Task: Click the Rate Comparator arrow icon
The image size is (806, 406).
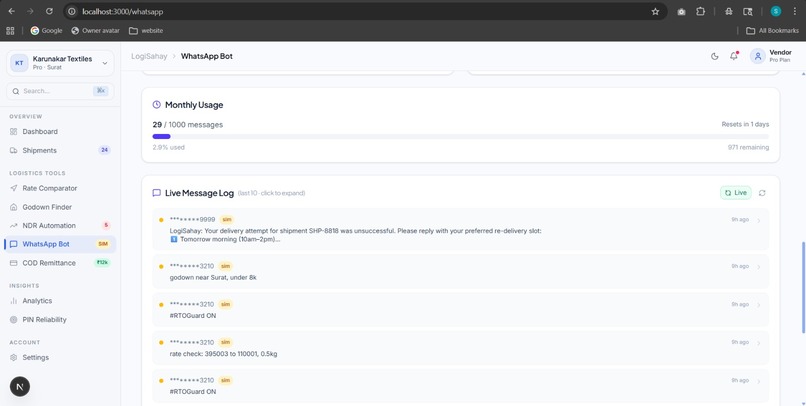Action: coord(13,188)
